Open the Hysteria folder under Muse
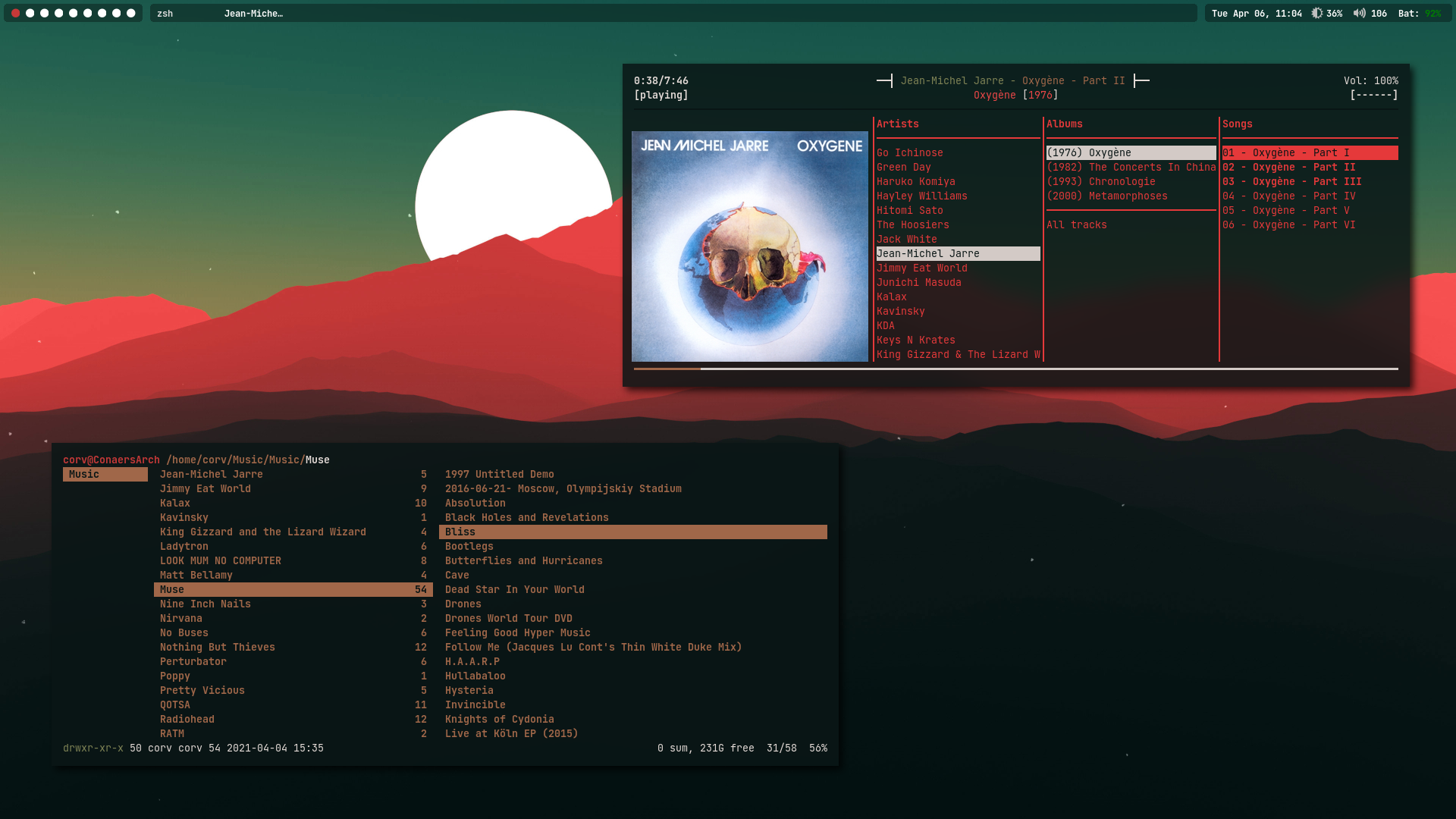 click(x=469, y=690)
